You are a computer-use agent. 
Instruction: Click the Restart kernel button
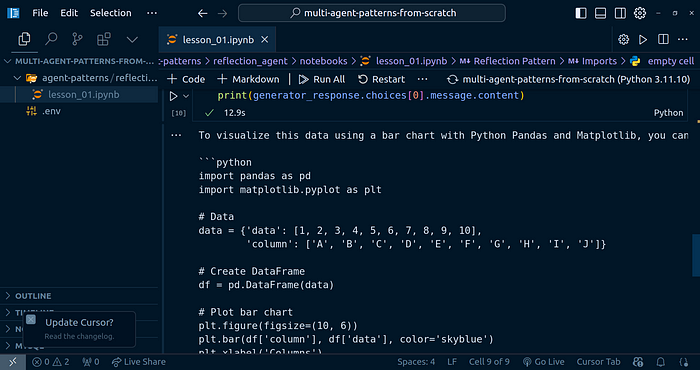pyautogui.click(x=382, y=79)
